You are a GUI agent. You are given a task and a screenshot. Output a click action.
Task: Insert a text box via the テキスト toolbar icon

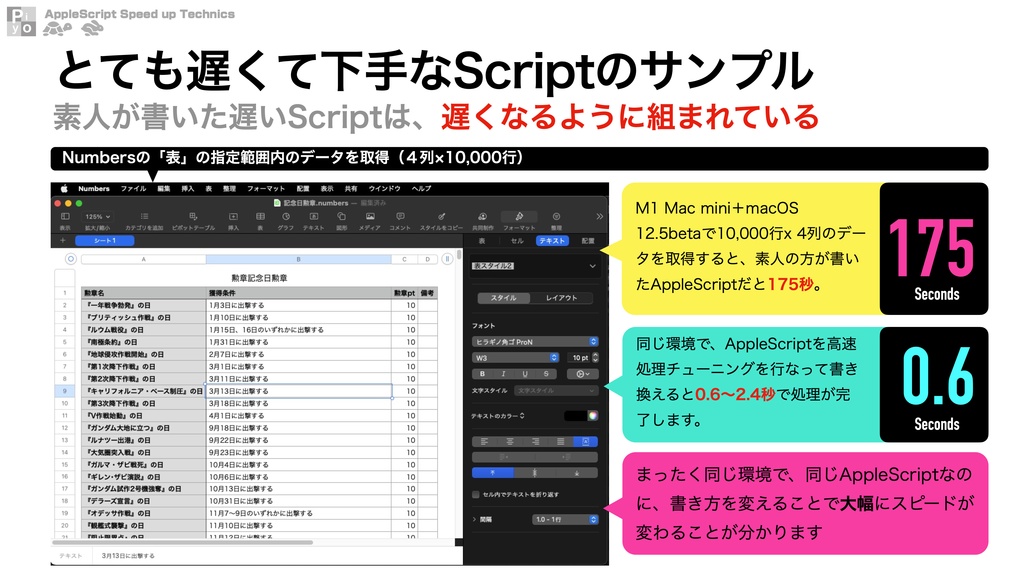pyautogui.click(x=313, y=217)
